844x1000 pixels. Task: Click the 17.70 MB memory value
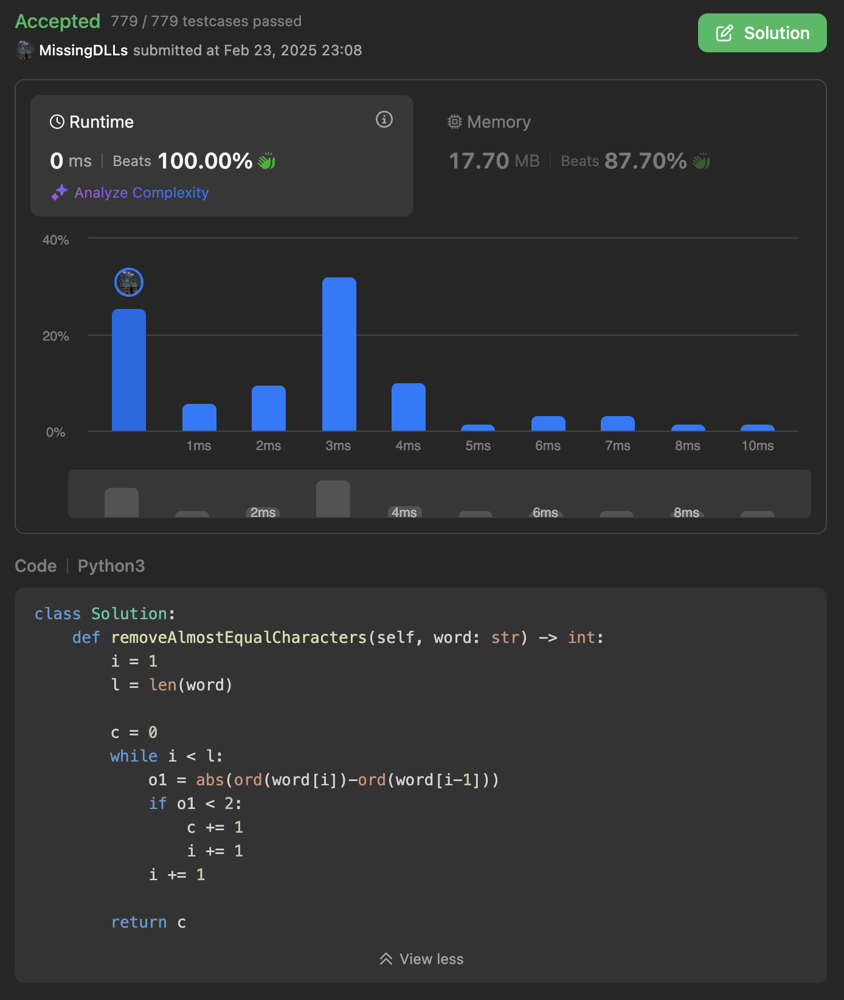(494, 161)
